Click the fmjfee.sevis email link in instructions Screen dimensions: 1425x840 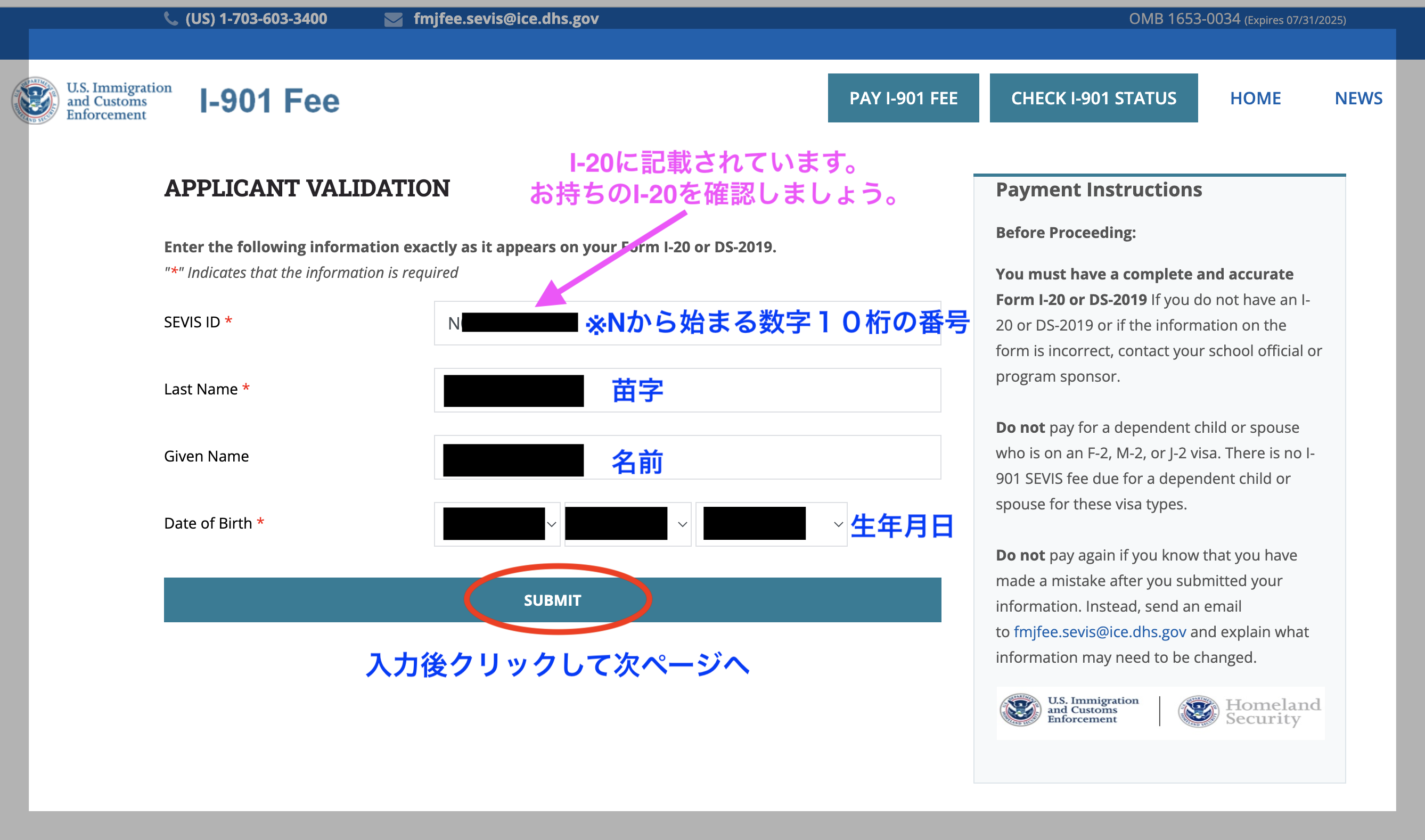[1099, 632]
